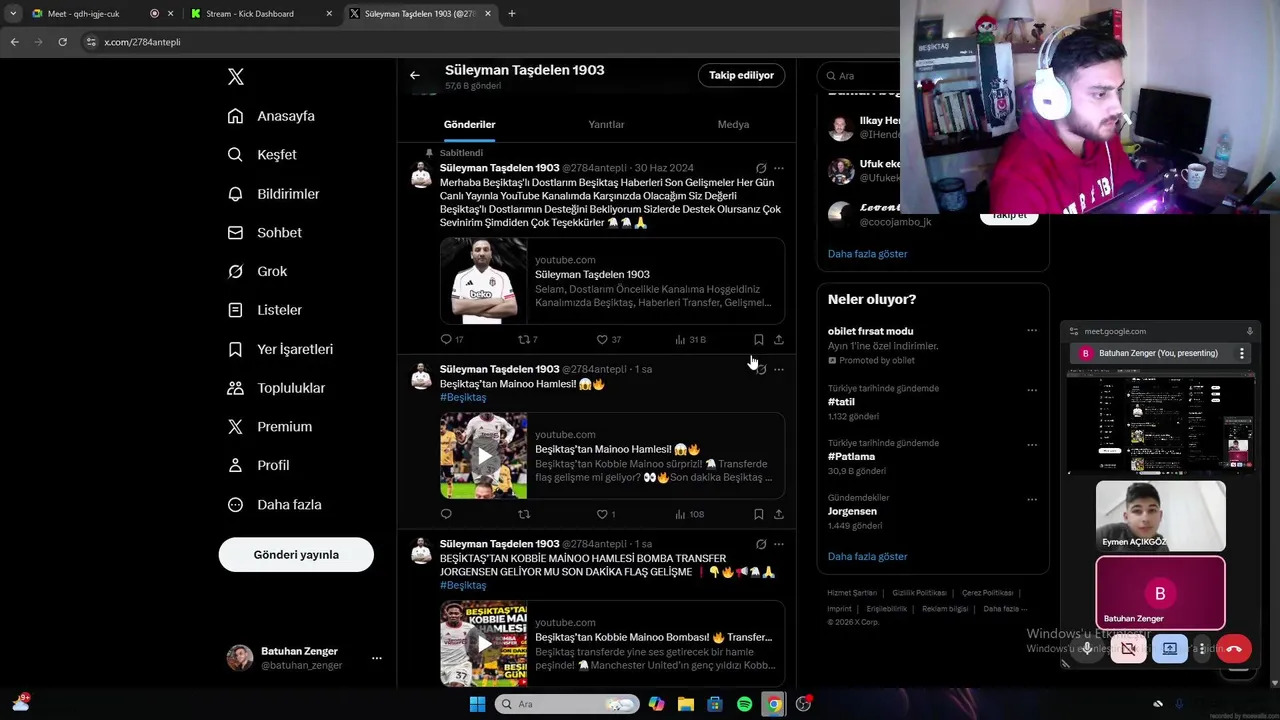
Task: Switch to Stream - Kick Dashboard tab
Action: (261, 14)
